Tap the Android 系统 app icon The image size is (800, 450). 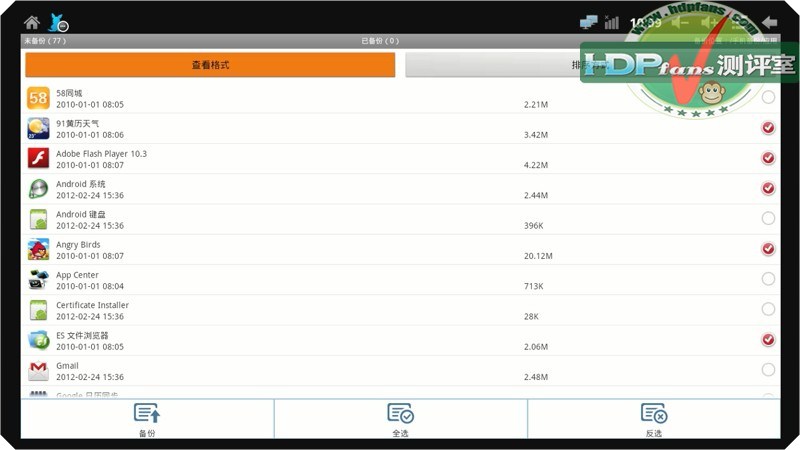[x=38, y=189]
